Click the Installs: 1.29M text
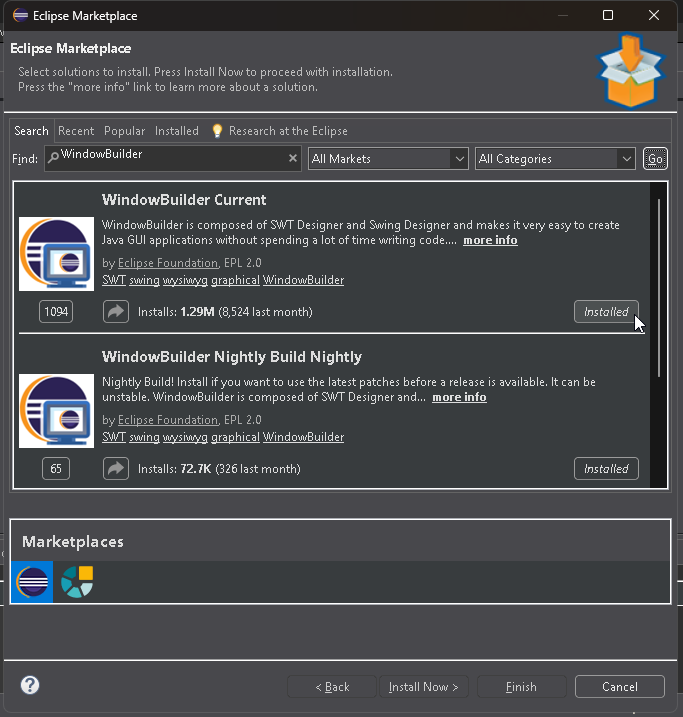 (x=176, y=312)
